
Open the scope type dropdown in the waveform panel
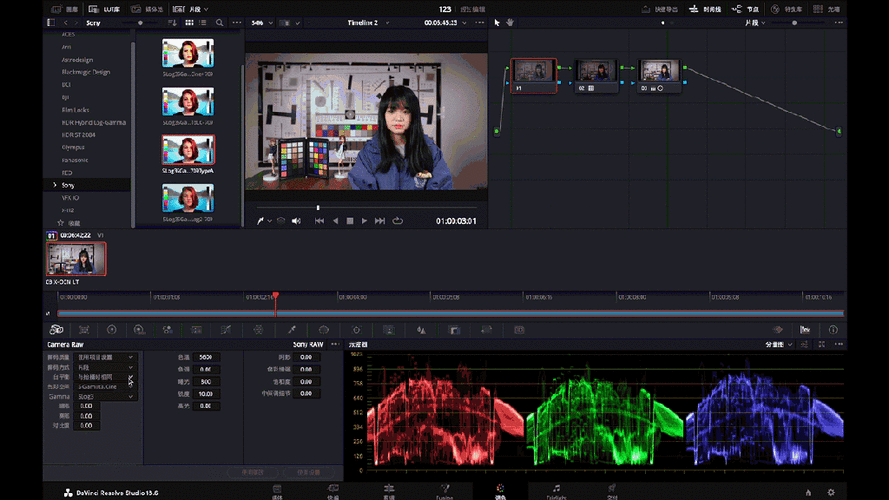click(779, 344)
